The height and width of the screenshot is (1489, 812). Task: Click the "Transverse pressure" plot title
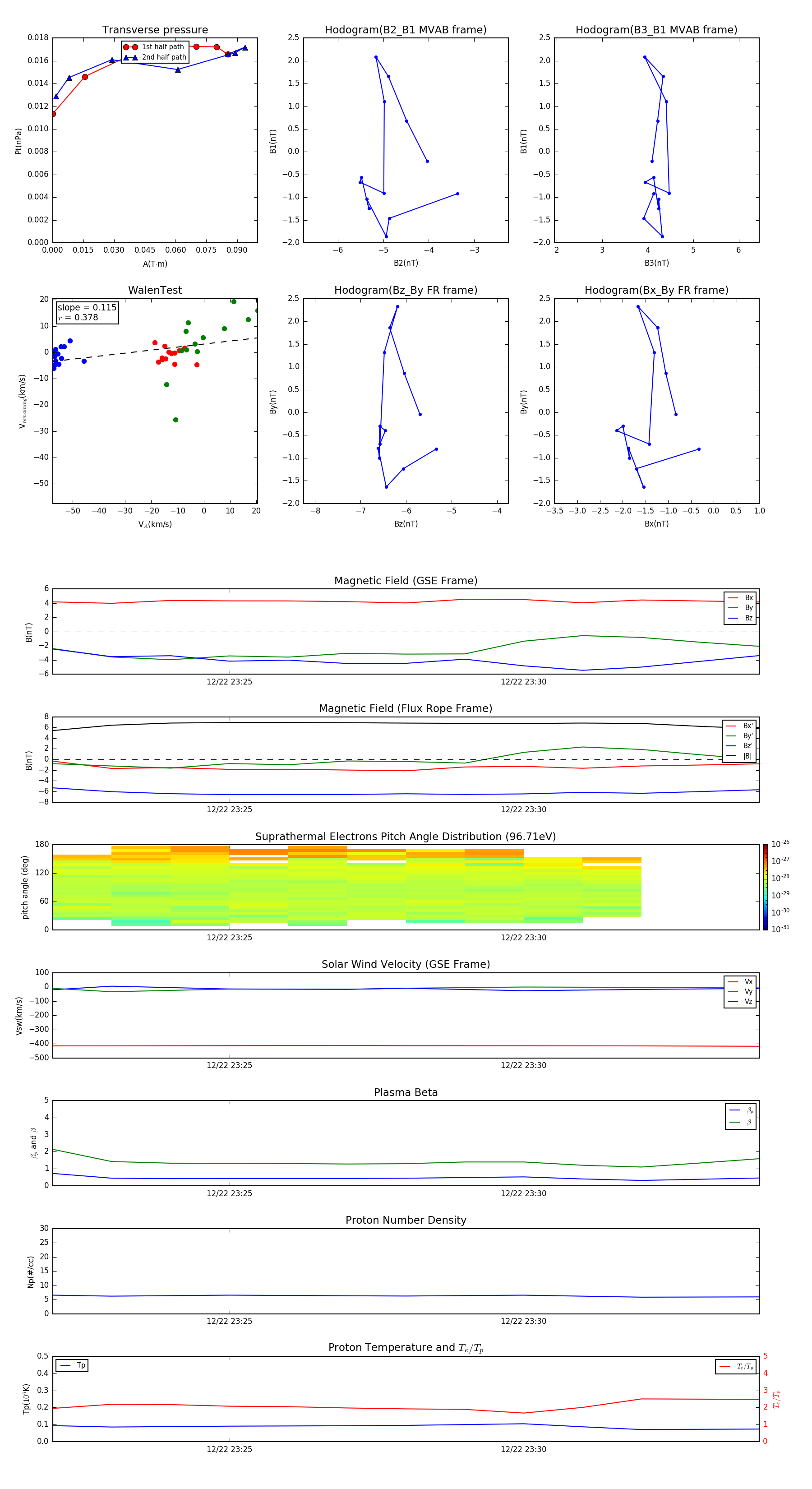pos(155,30)
